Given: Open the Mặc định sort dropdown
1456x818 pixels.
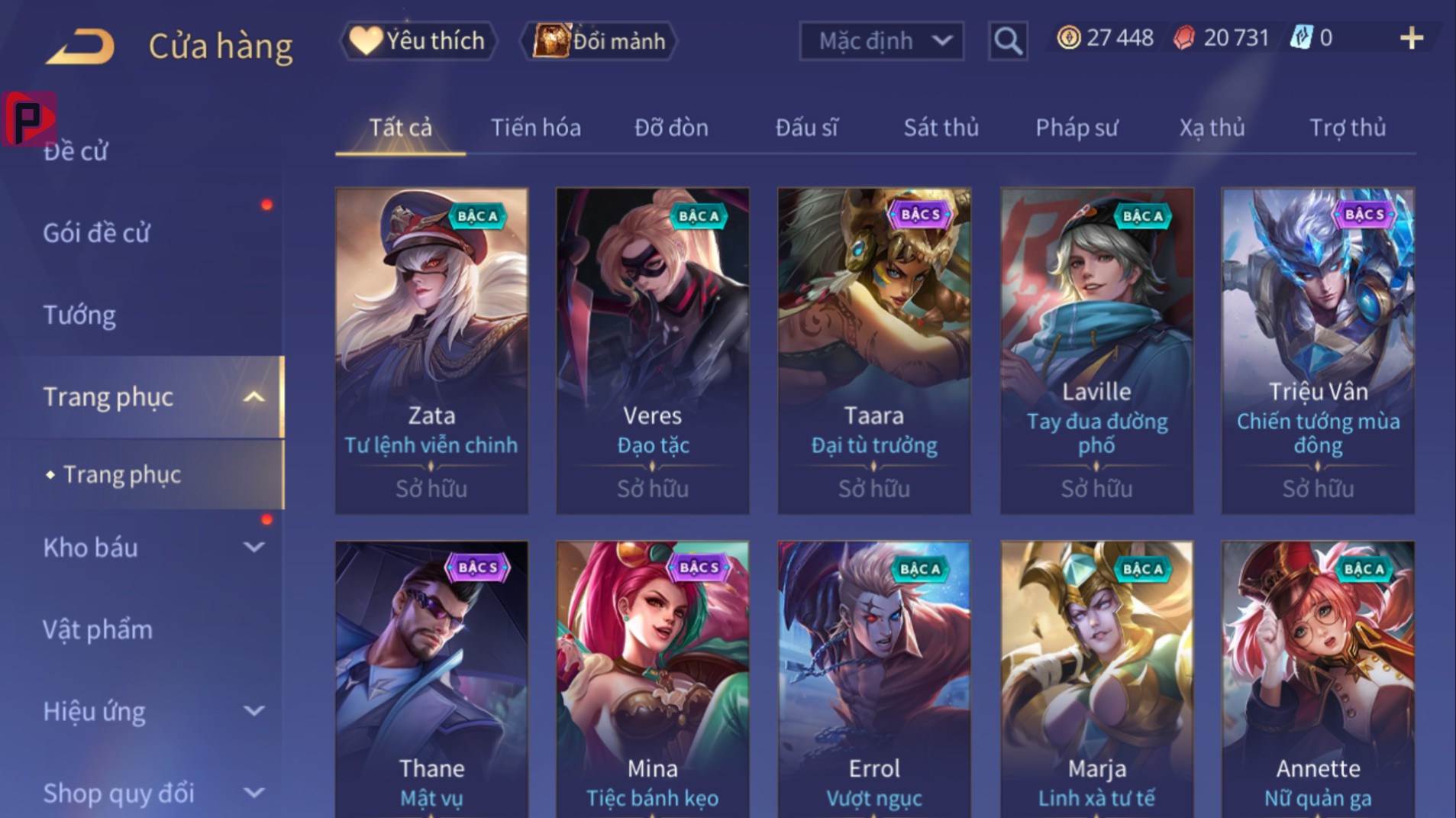Looking at the screenshot, I should (x=881, y=40).
